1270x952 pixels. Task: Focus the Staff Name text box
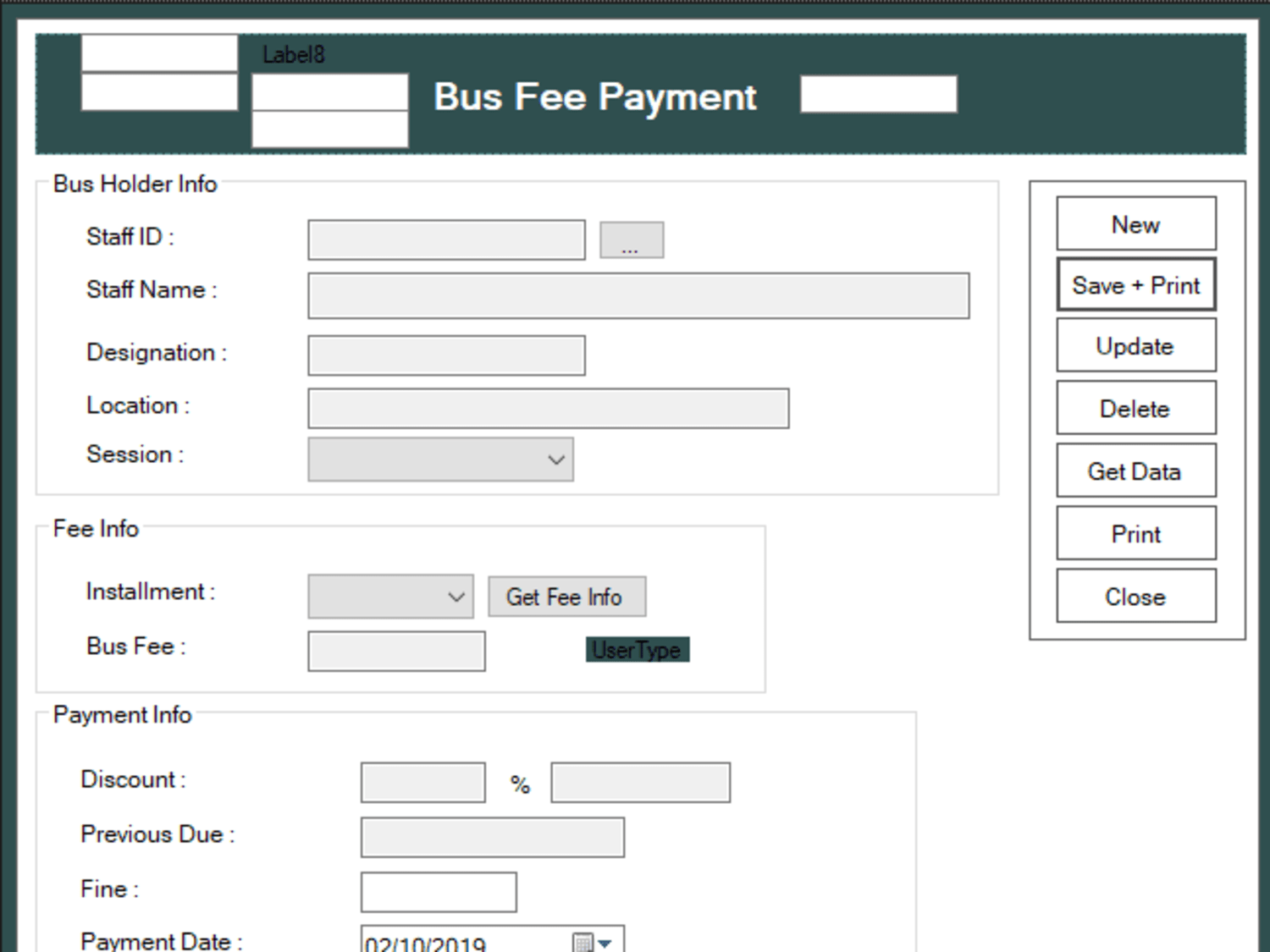[x=638, y=295]
